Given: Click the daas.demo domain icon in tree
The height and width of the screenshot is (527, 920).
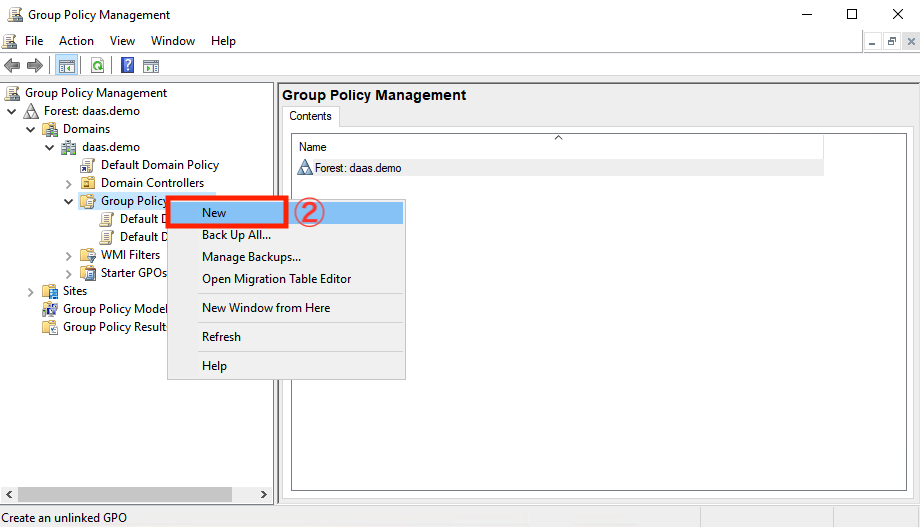Looking at the screenshot, I should [69, 147].
